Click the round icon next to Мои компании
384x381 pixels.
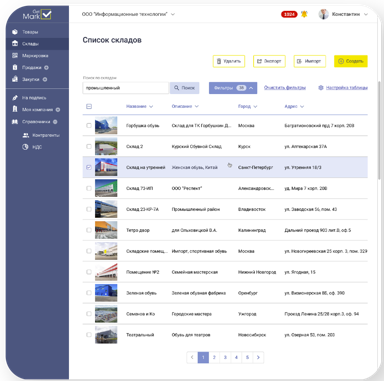(58, 109)
